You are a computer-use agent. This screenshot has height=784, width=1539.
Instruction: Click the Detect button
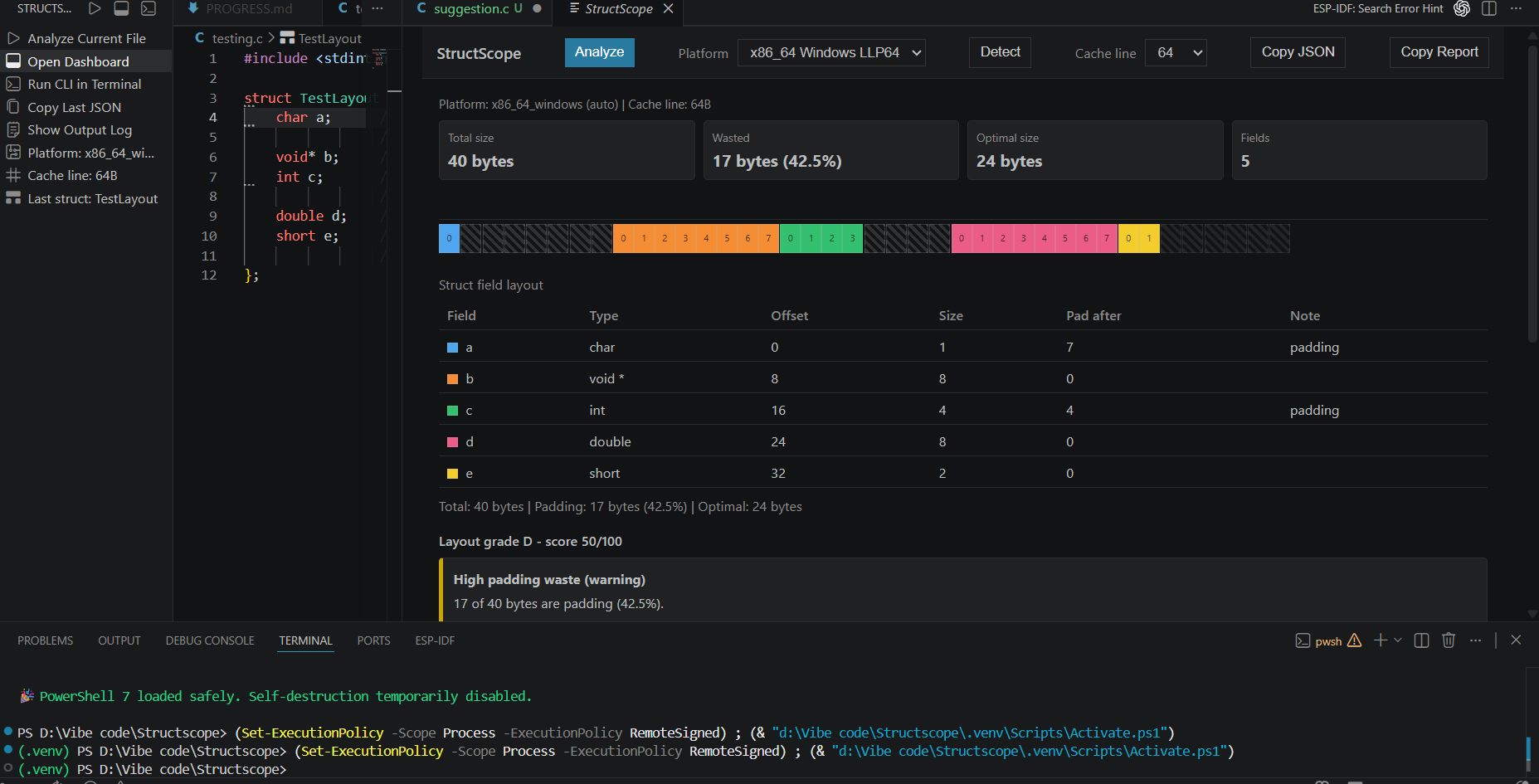pyautogui.click(x=1000, y=51)
